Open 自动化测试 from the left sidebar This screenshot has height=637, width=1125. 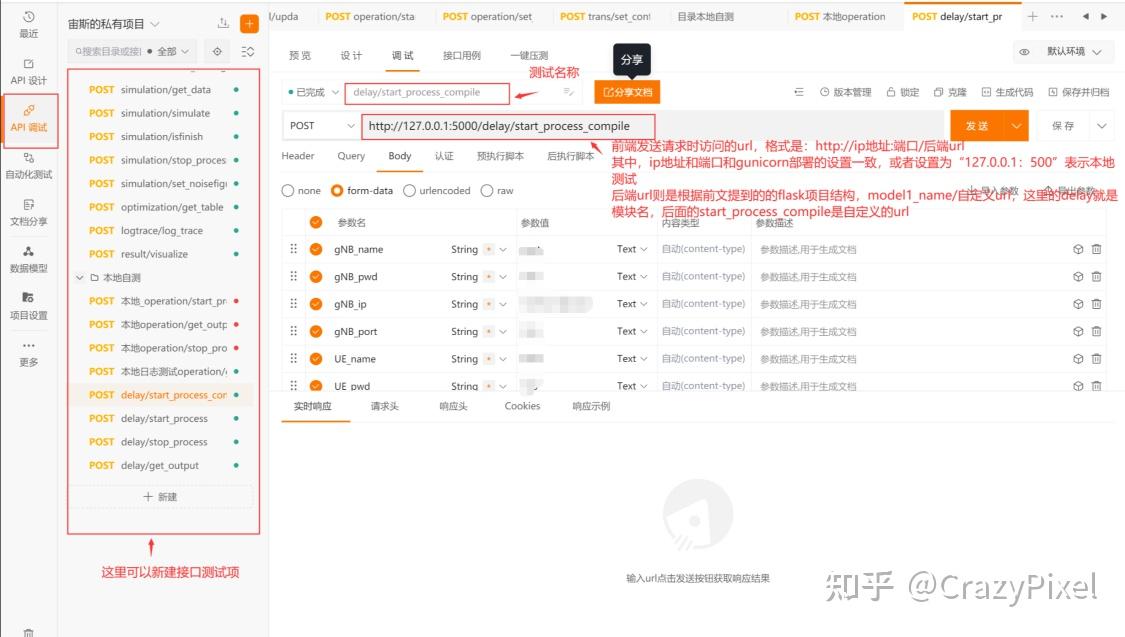[27, 163]
